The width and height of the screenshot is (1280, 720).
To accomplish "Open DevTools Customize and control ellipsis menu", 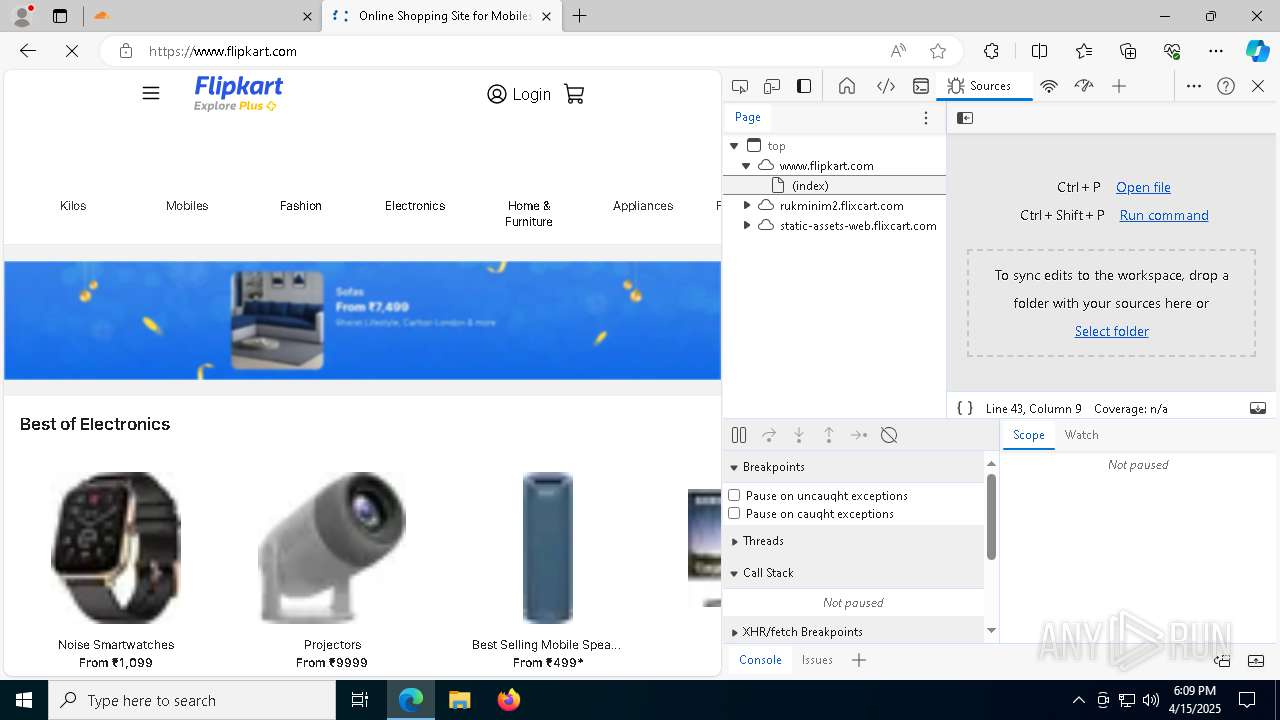I will coord(1194,86).
